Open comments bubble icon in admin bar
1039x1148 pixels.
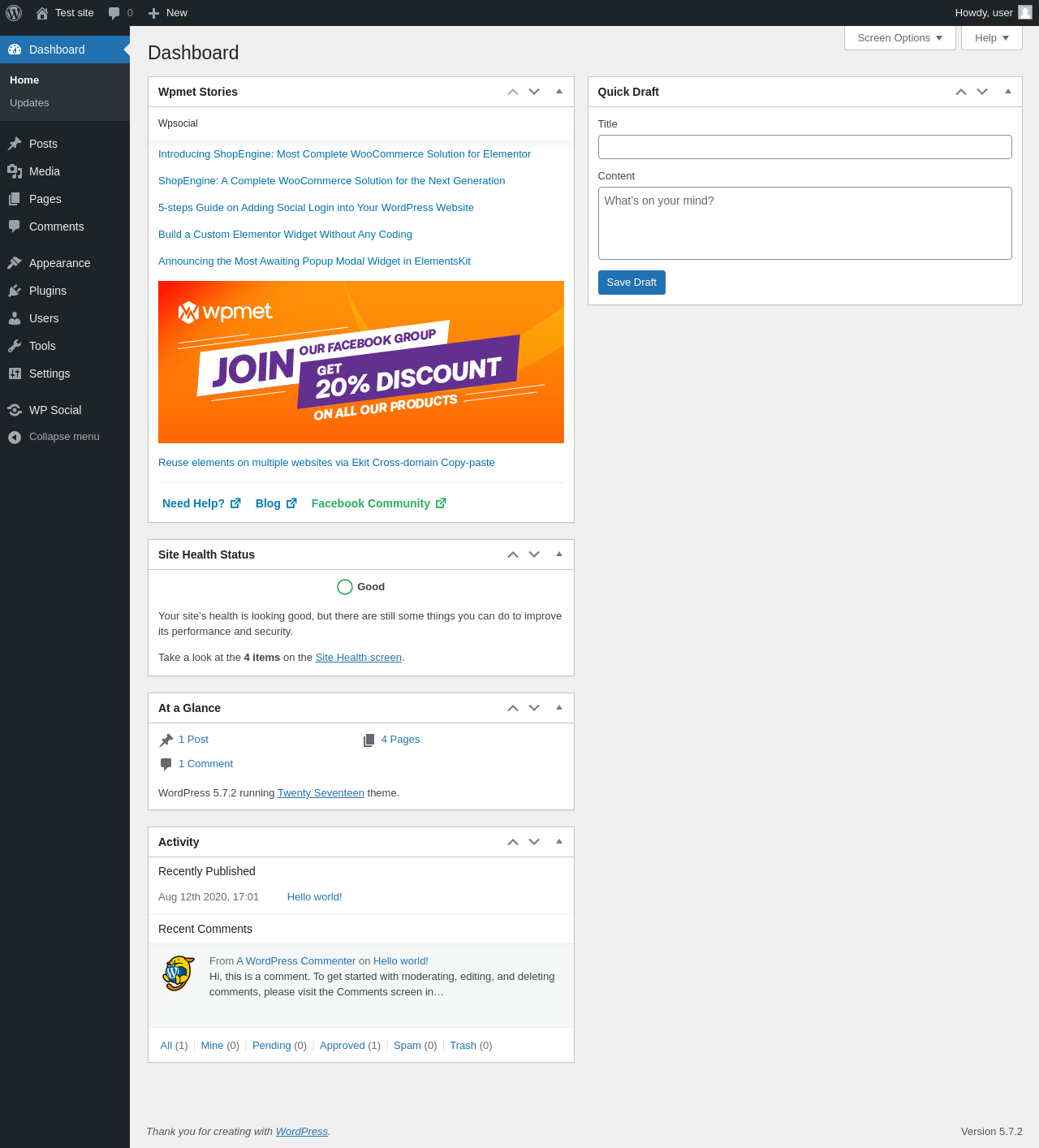[x=114, y=13]
